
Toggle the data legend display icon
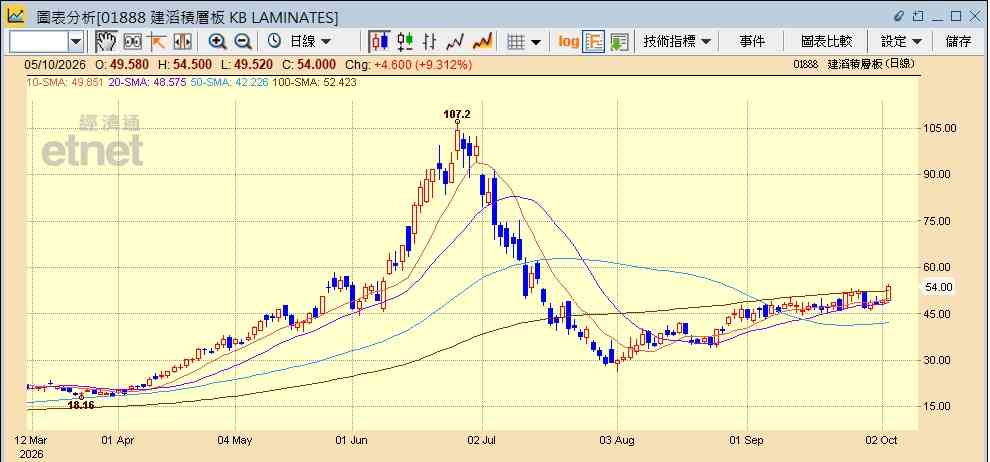pyautogui.click(x=593, y=42)
